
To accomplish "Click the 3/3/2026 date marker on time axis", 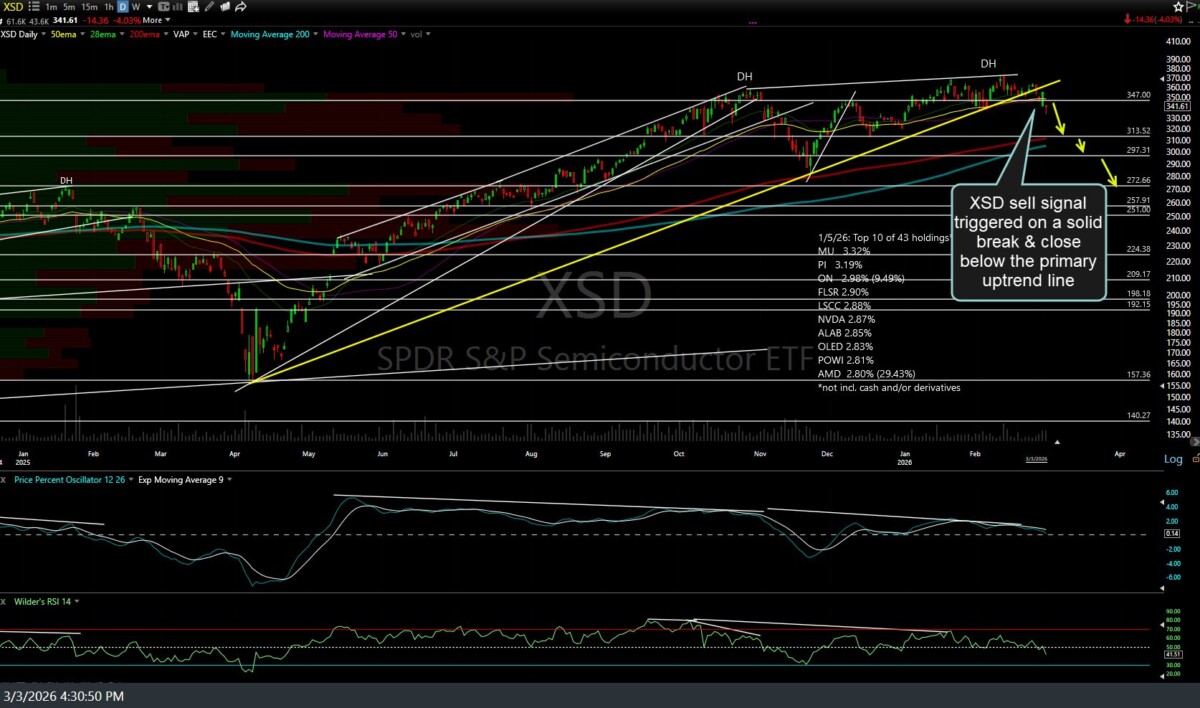I will pos(1035,459).
